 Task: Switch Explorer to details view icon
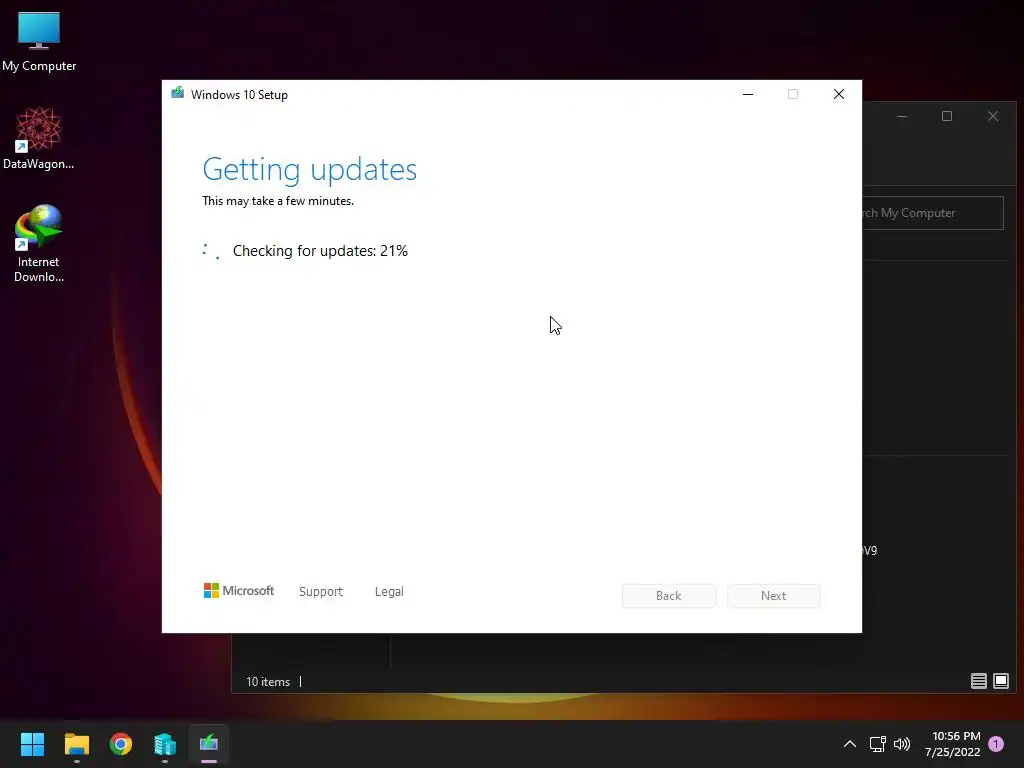(x=978, y=681)
